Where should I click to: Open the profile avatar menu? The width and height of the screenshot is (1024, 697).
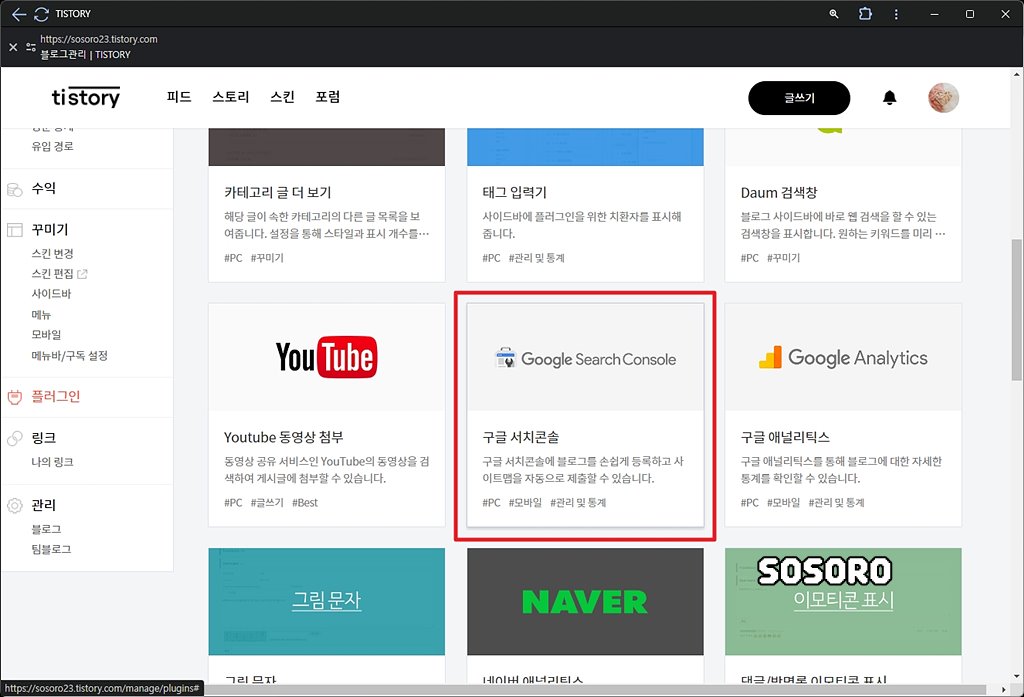pyautogui.click(x=943, y=98)
